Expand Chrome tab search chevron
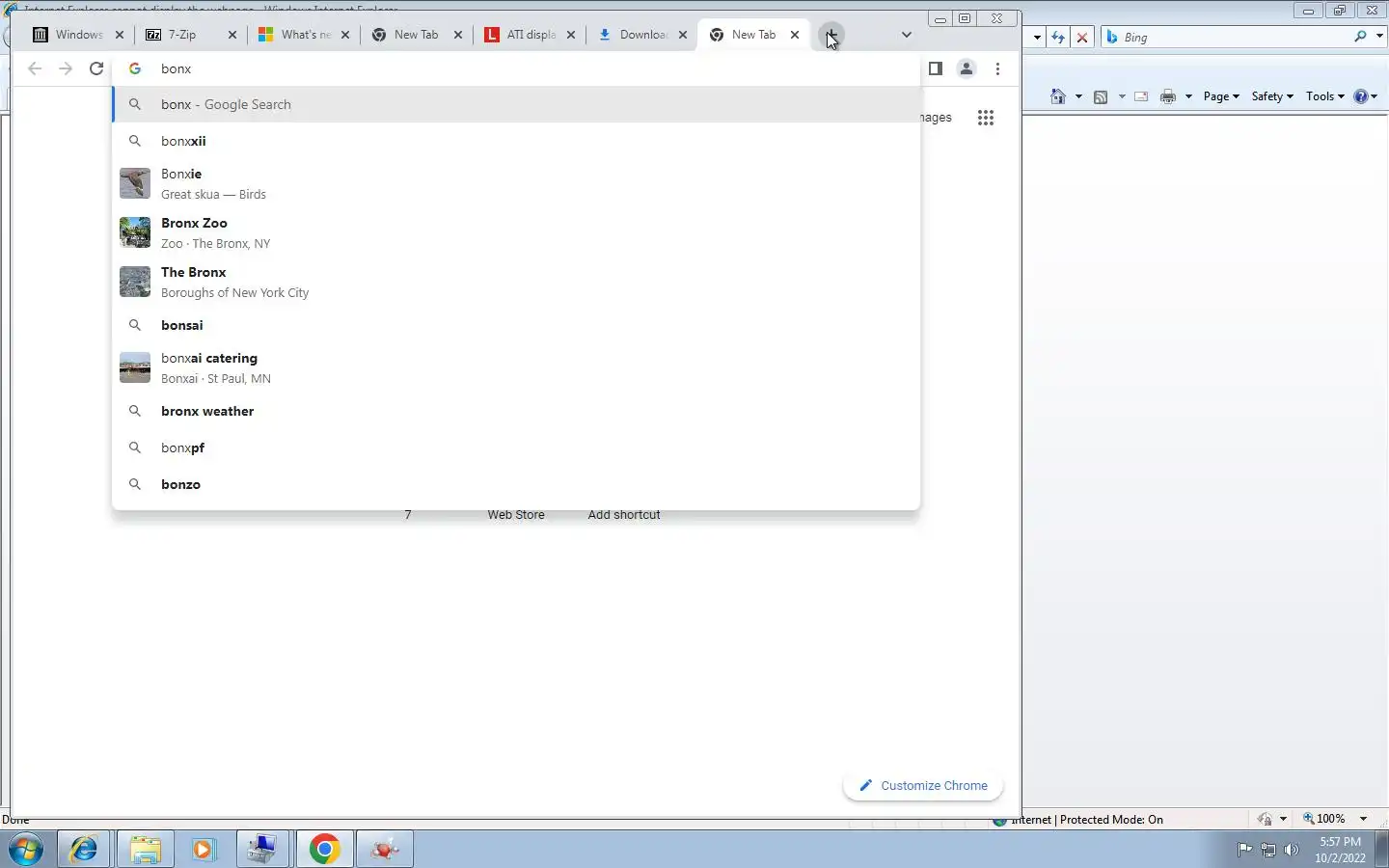This screenshot has width=1389, height=868. click(x=906, y=35)
